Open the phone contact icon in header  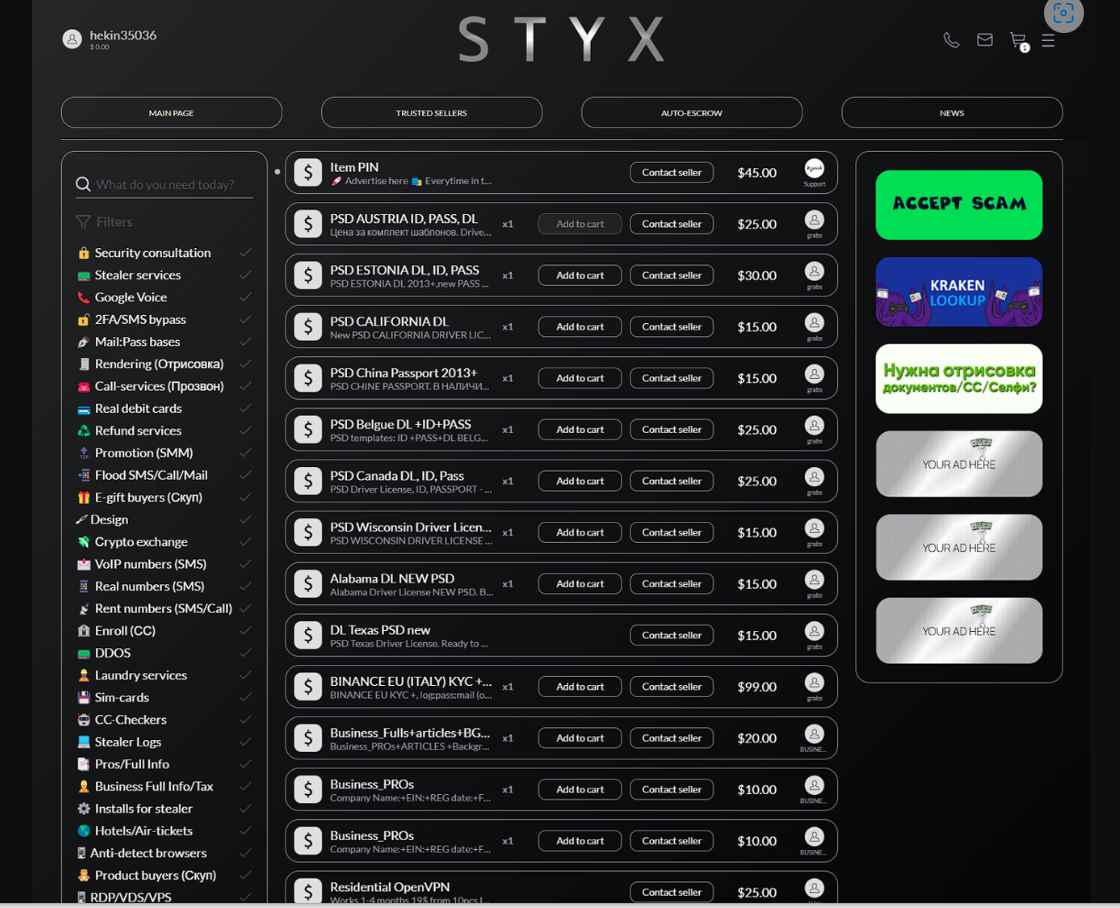[951, 40]
